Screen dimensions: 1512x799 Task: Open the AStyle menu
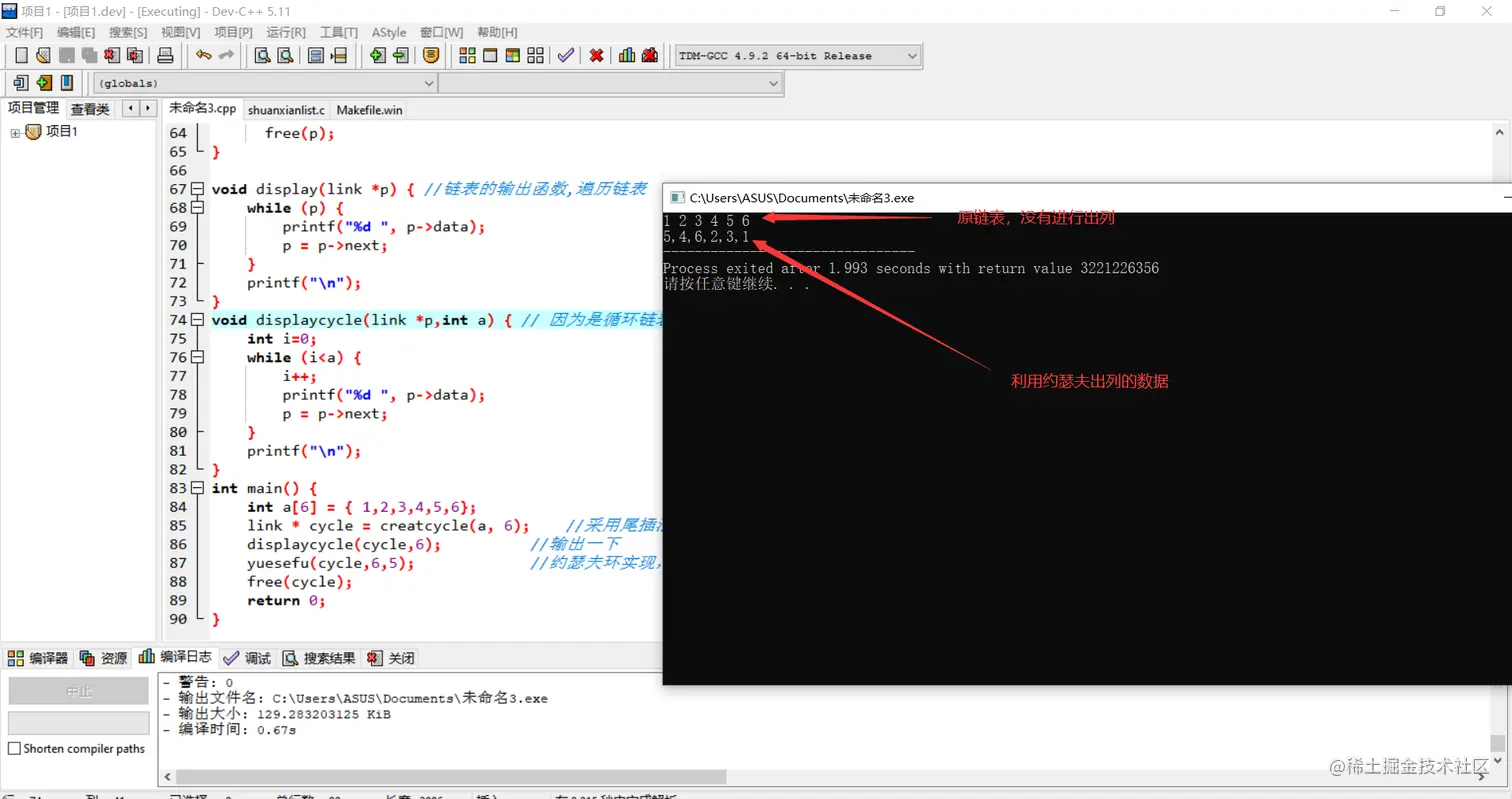click(389, 32)
